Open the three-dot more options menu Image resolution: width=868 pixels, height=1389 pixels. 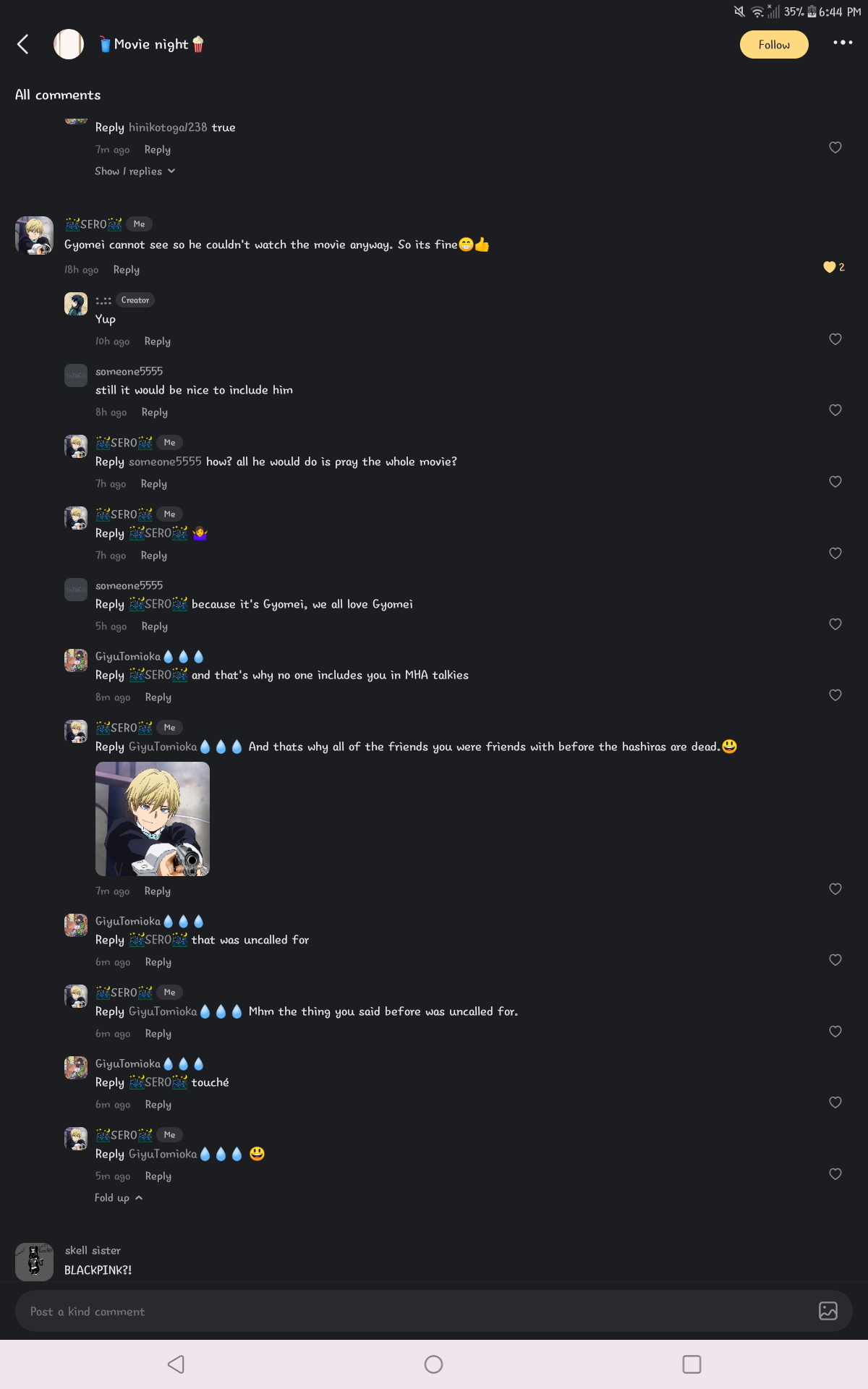click(843, 43)
